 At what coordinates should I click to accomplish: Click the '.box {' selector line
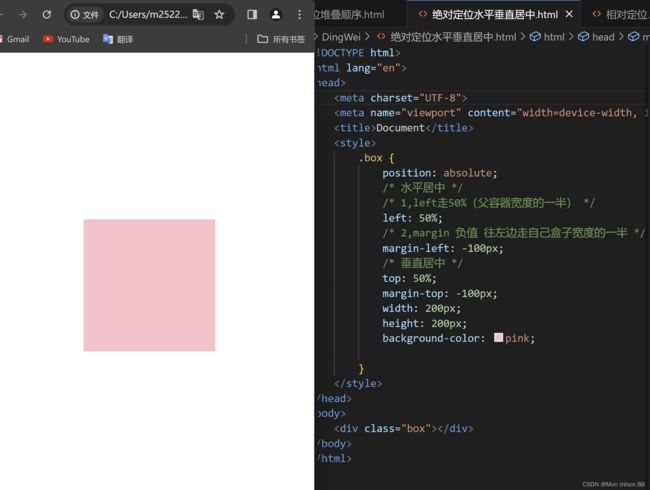click(376, 158)
